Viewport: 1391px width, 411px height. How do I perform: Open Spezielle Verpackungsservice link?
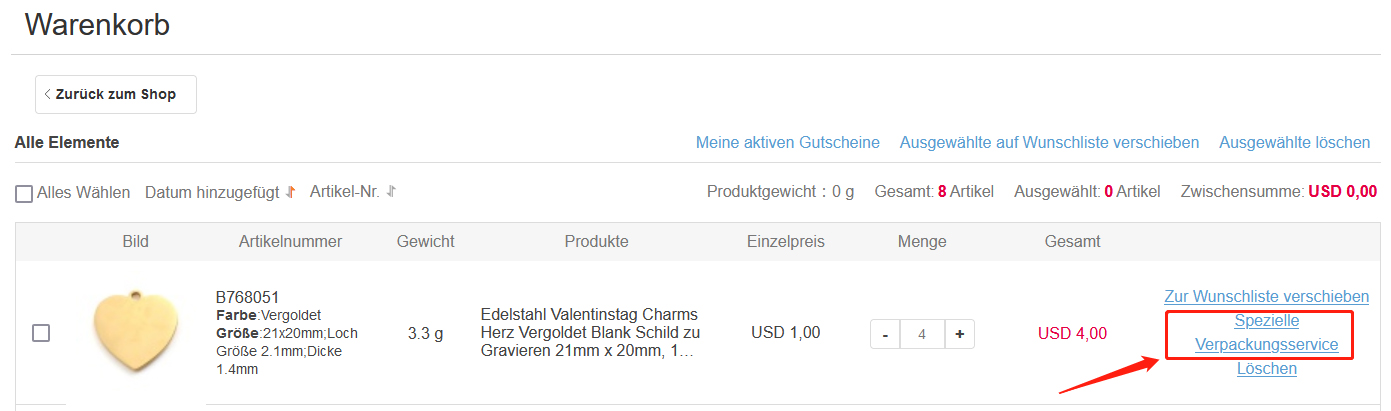coord(1267,333)
